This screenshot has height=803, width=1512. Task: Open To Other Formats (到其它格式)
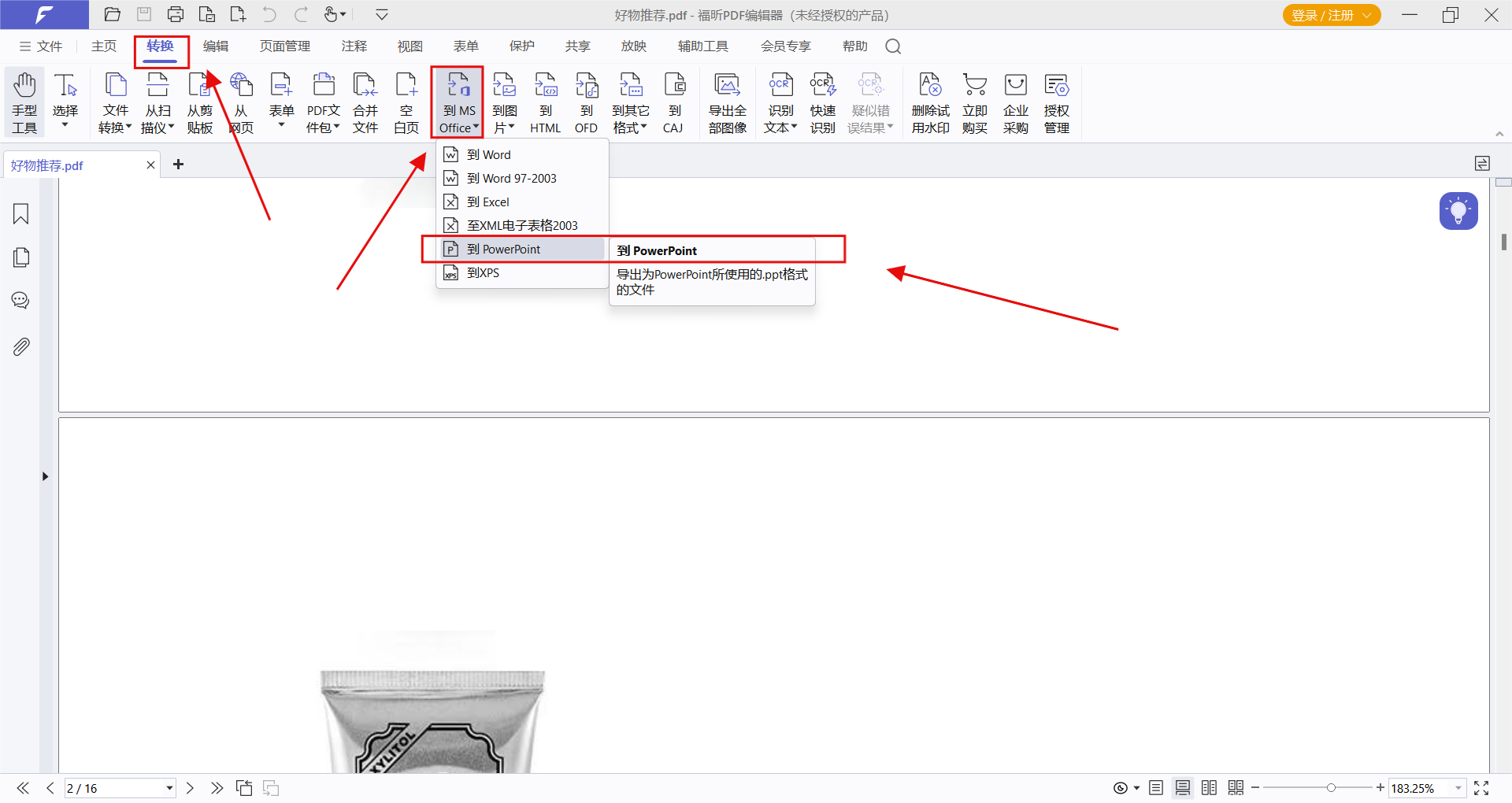click(630, 103)
